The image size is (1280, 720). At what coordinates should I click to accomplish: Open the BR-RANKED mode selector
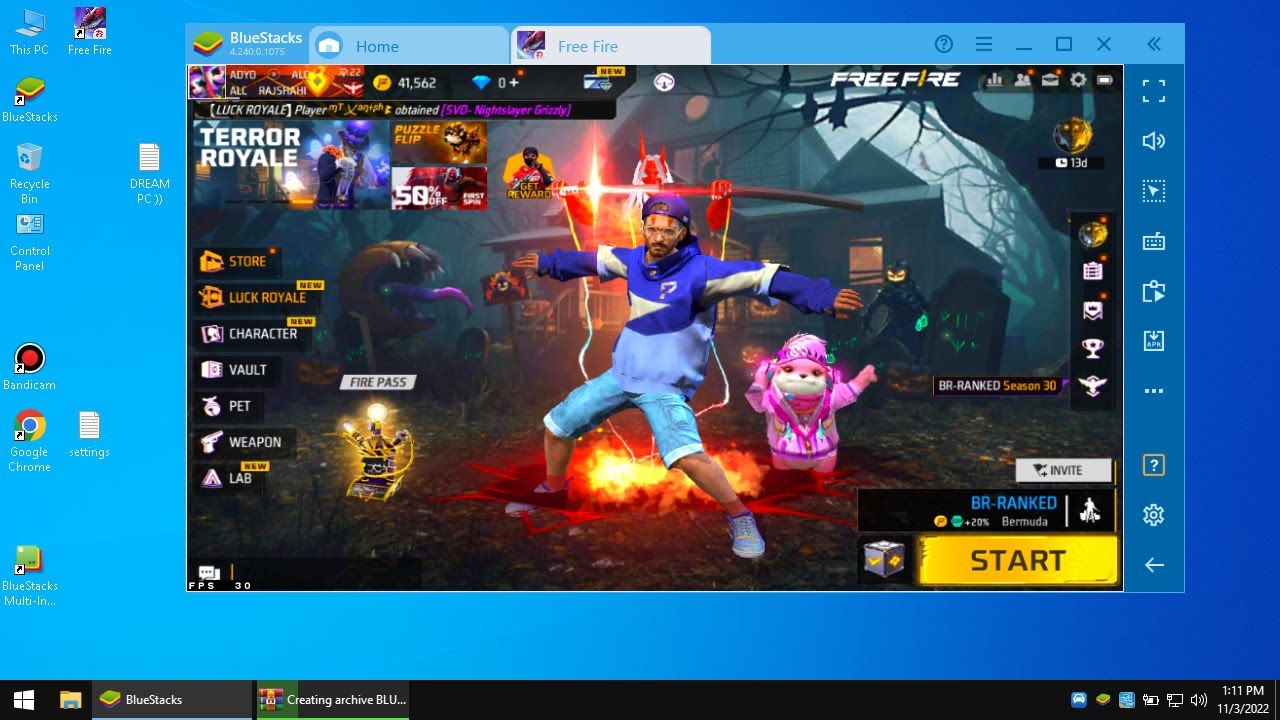[x=986, y=511]
